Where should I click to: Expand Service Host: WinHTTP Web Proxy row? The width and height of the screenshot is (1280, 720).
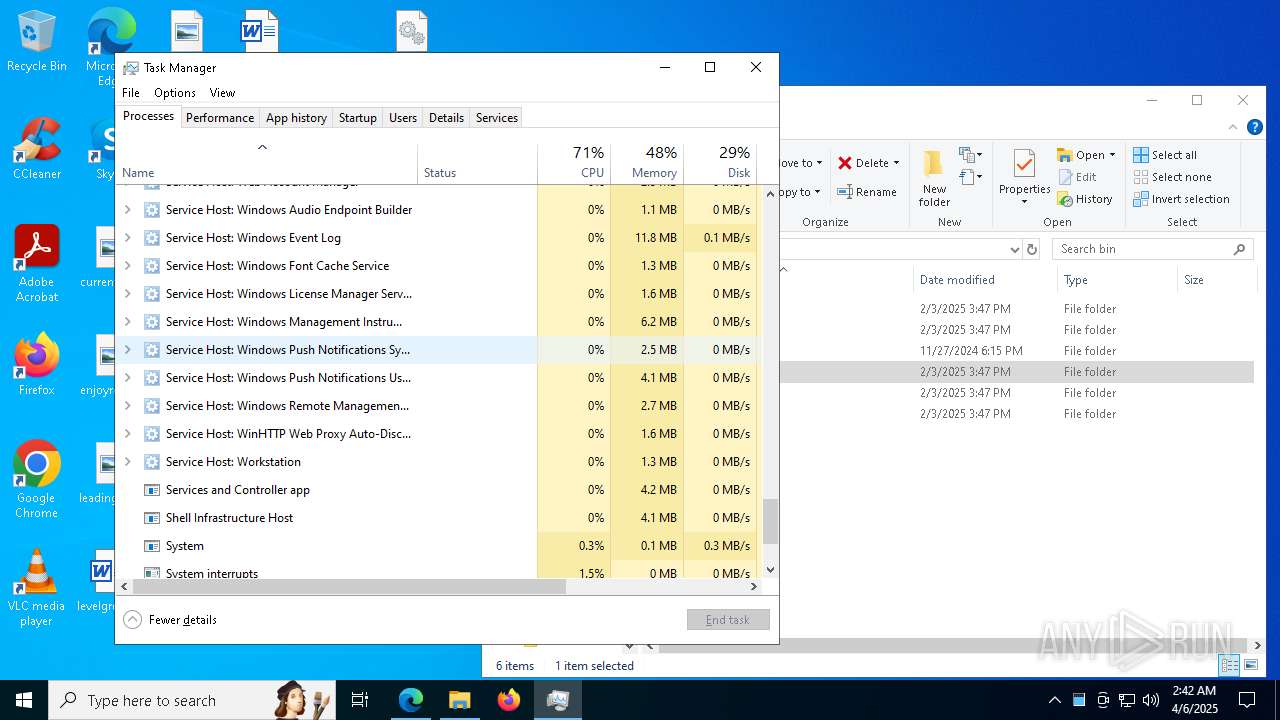point(127,434)
